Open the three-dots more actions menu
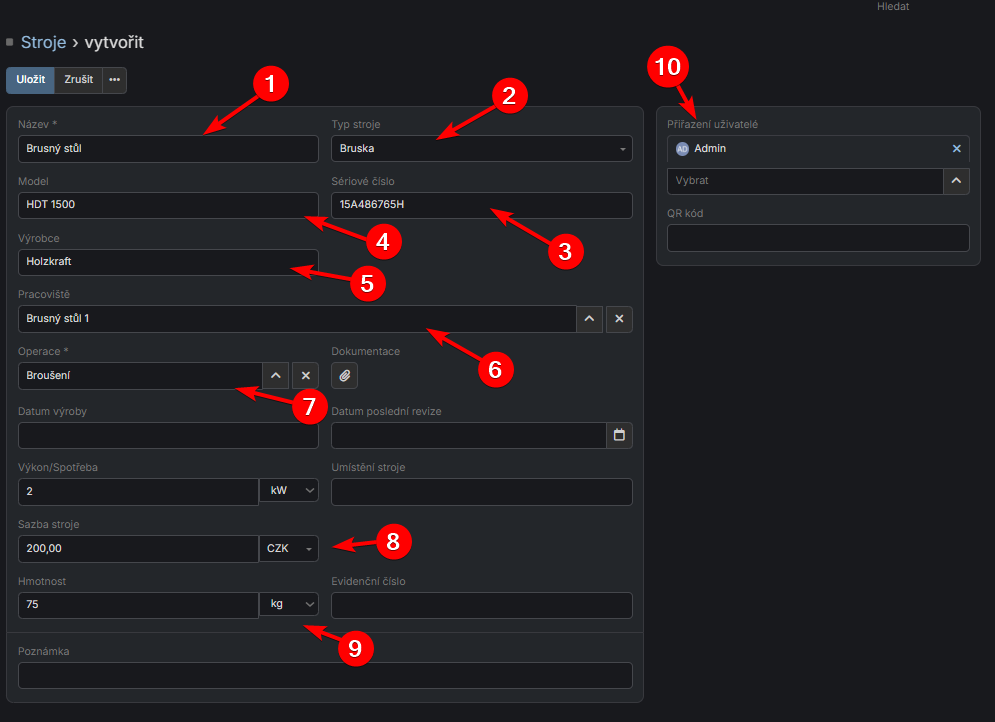The image size is (995, 722). click(x=114, y=80)
